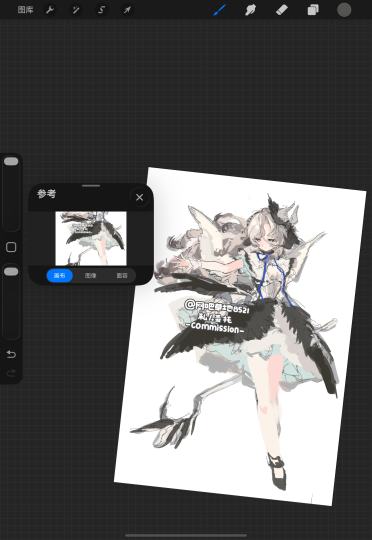Screen dimensions: 372x540
Task: Open the Adjustments magic wand menu
Action: click(76, 10)
